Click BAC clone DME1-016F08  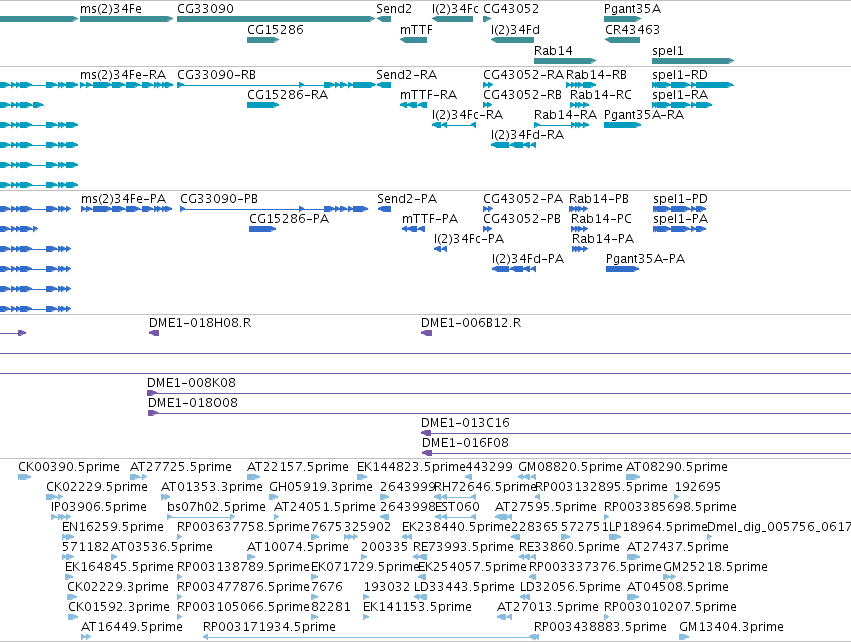[x=465, y=443]
